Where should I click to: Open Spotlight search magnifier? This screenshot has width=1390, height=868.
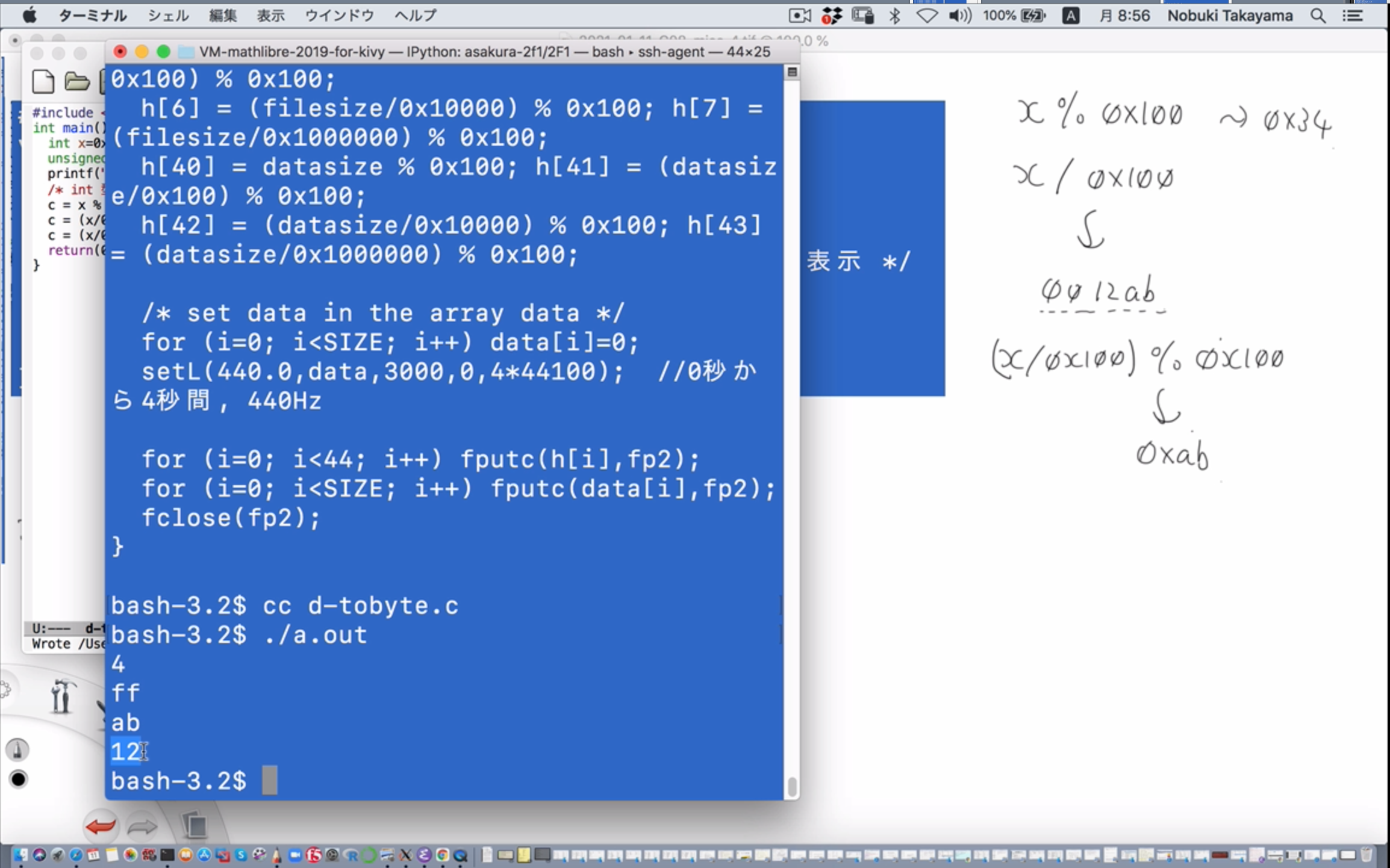pos(1318,16)
